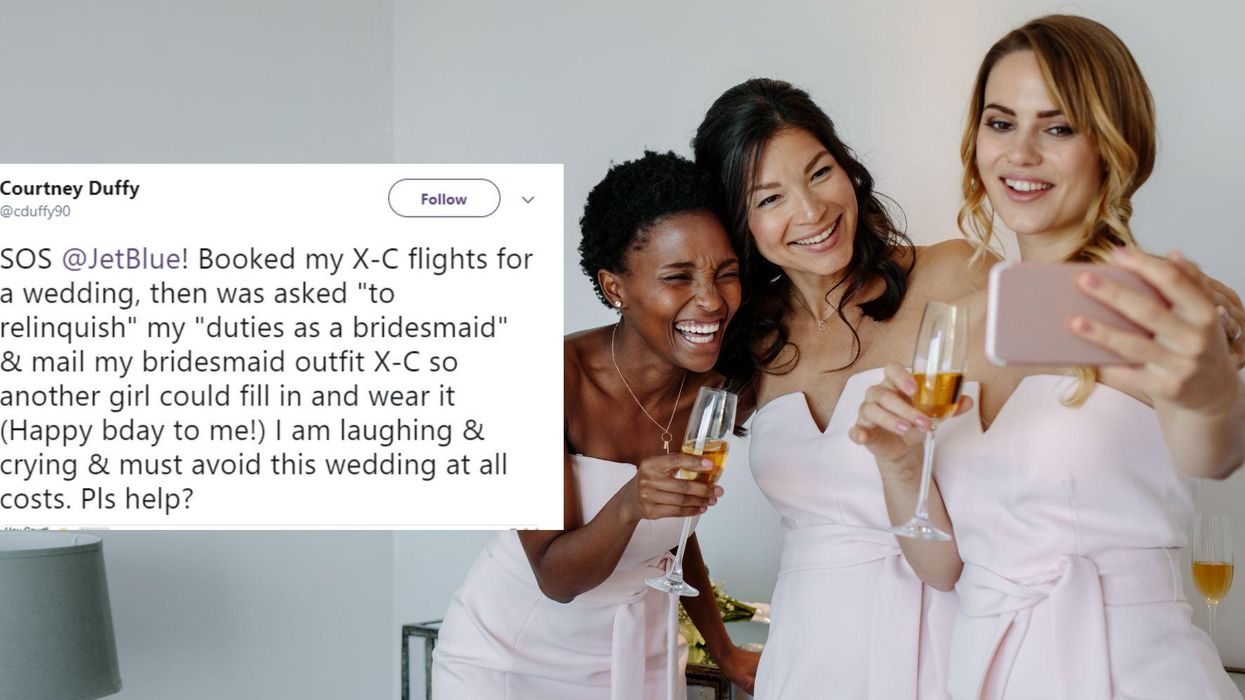Click the "SOS" word starting the tweet
Viewport: 1245px width, 700px height.
click(x=27, y=260)
